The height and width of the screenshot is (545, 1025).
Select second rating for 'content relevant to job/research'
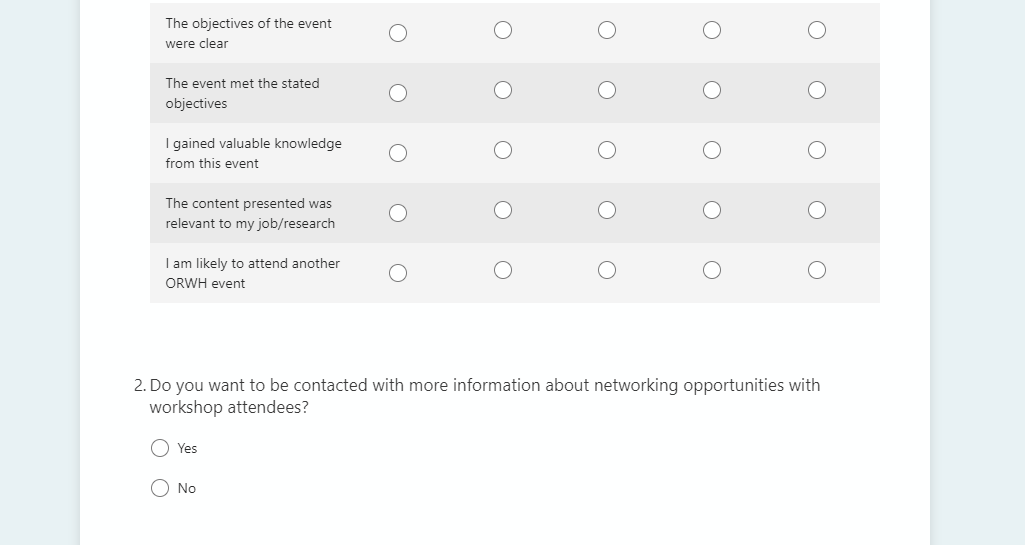point(503,210)
